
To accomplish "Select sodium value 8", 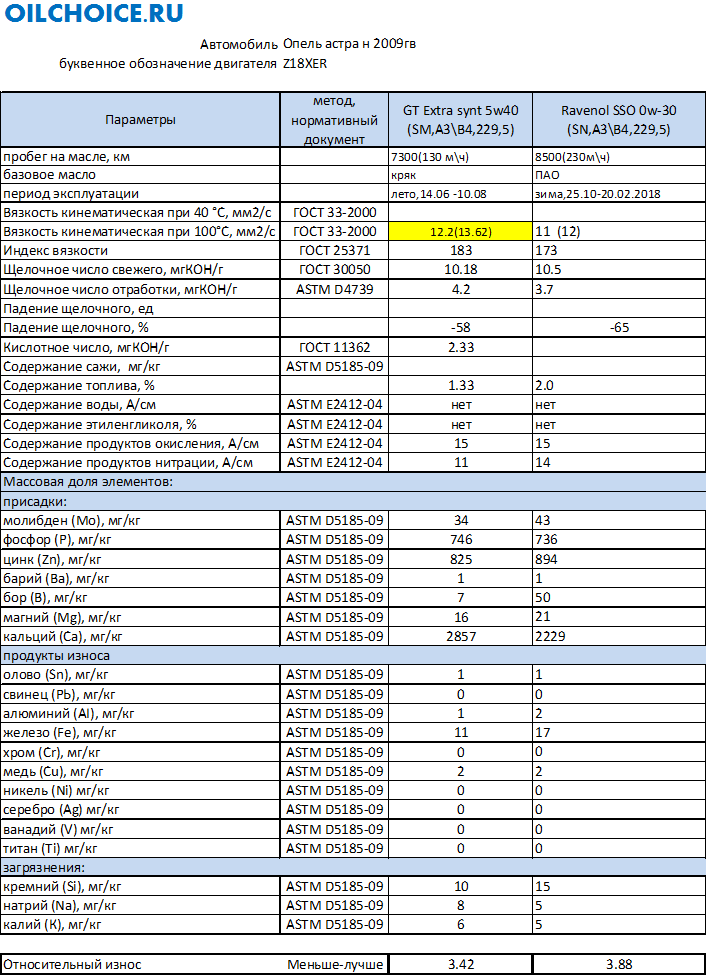I will tap(461, 905).
